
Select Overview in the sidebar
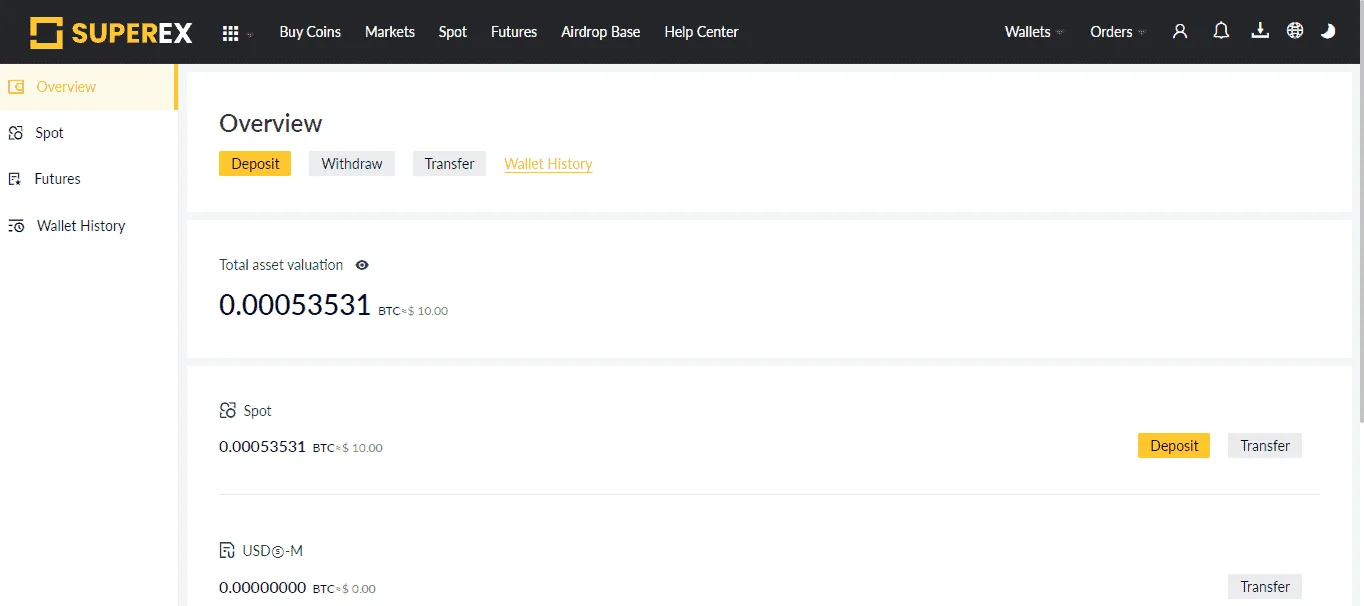pos(89,87)
